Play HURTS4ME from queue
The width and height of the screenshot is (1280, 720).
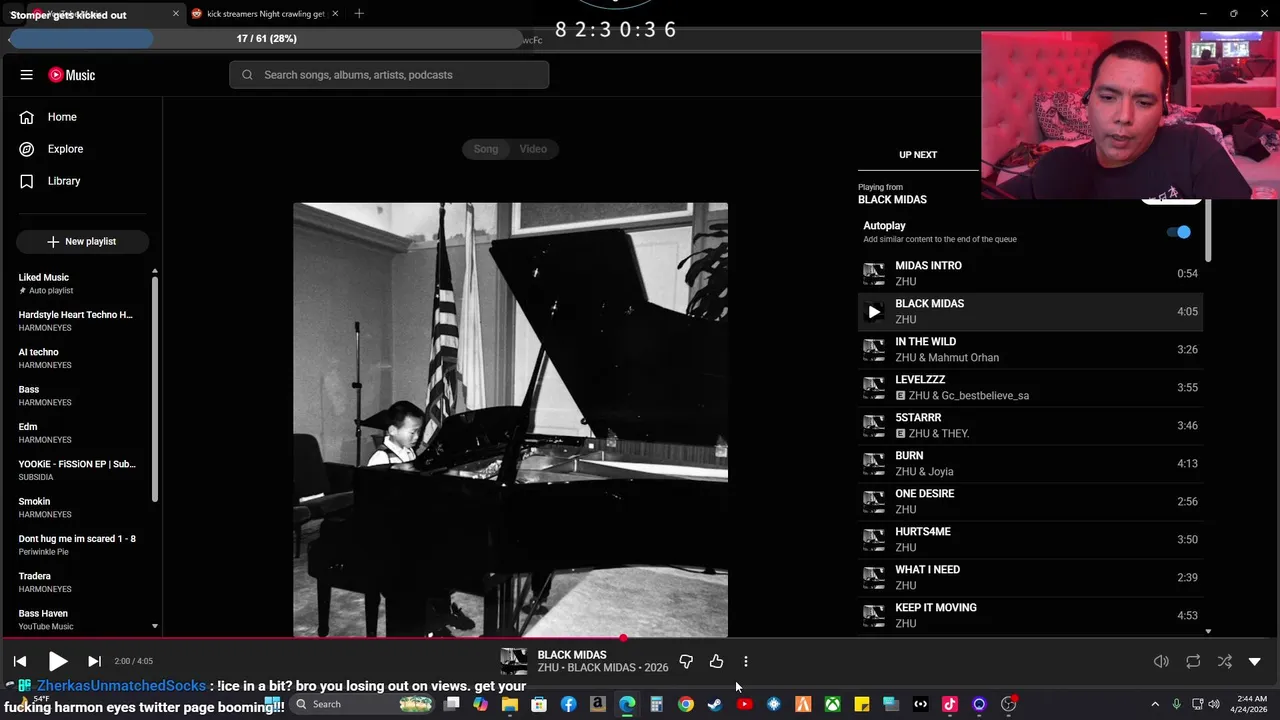[x=1030, y=539]
